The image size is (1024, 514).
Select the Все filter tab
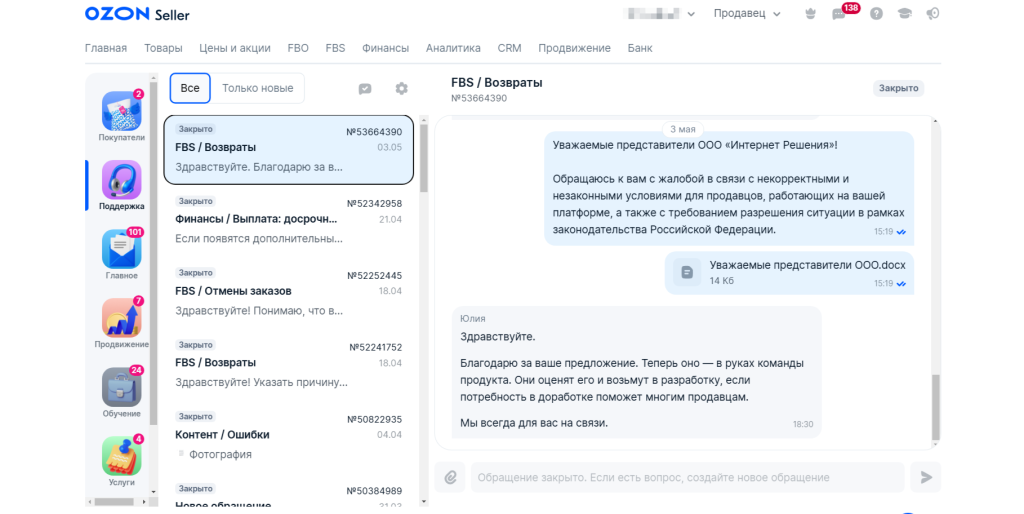click(190, 88)
